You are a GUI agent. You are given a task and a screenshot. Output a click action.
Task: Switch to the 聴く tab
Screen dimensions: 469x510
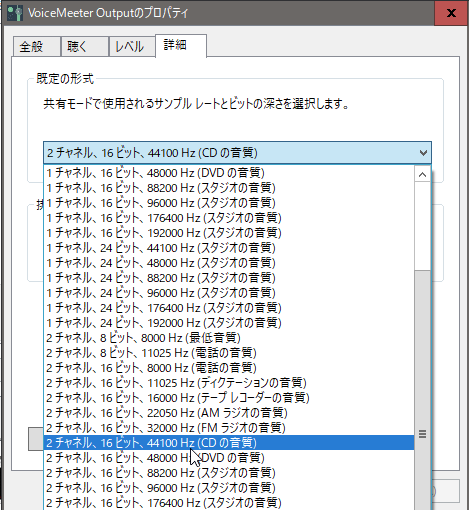[85, 46]
